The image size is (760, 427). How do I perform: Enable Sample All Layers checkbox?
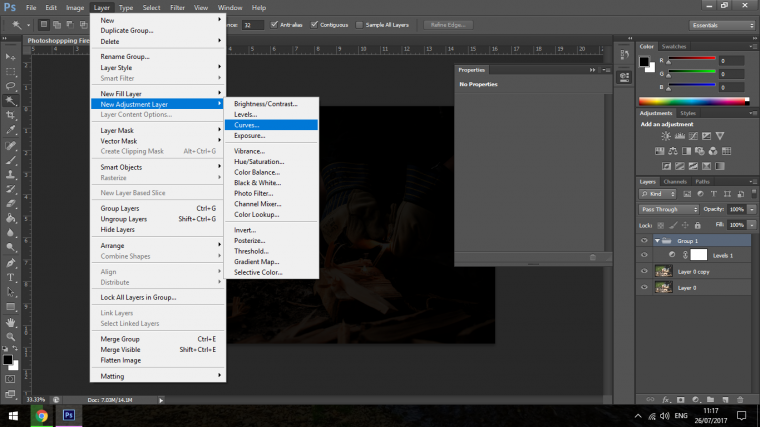359,25
